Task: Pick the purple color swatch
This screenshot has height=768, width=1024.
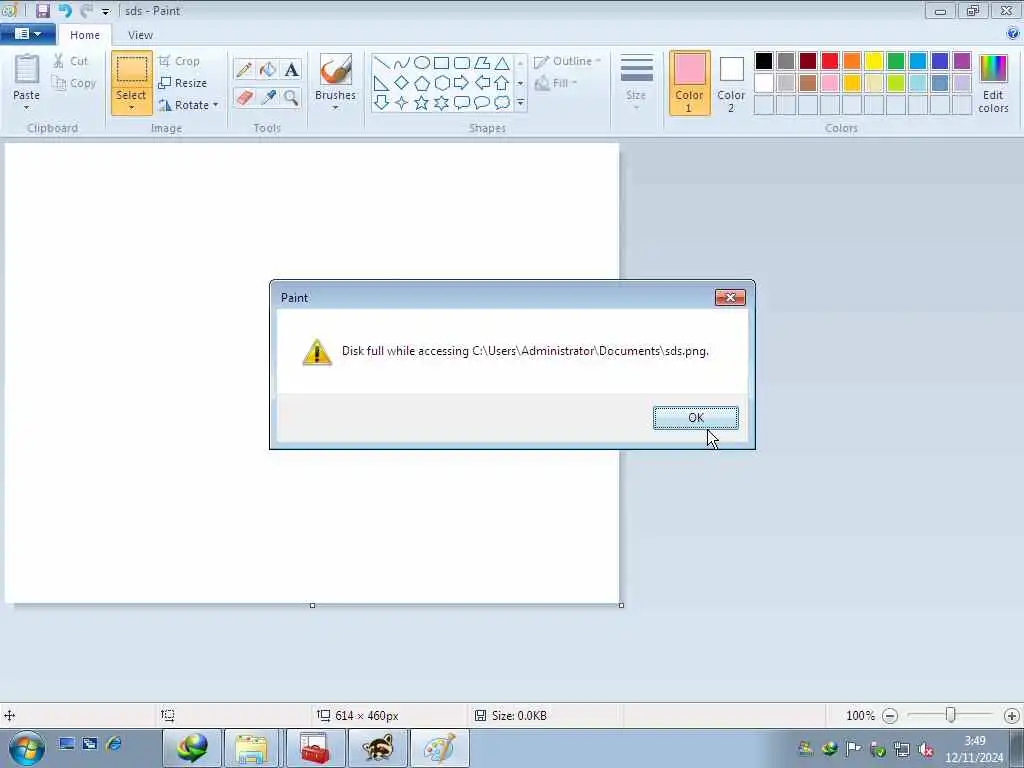Action: click(962, 61)
